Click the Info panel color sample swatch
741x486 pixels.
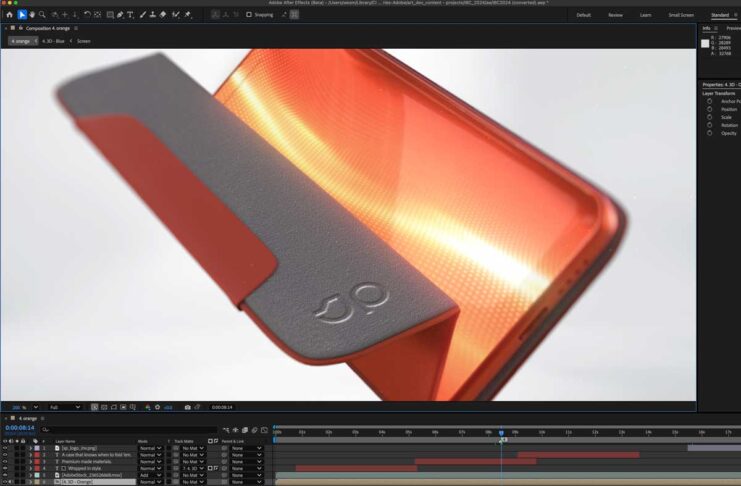(705, 43)
